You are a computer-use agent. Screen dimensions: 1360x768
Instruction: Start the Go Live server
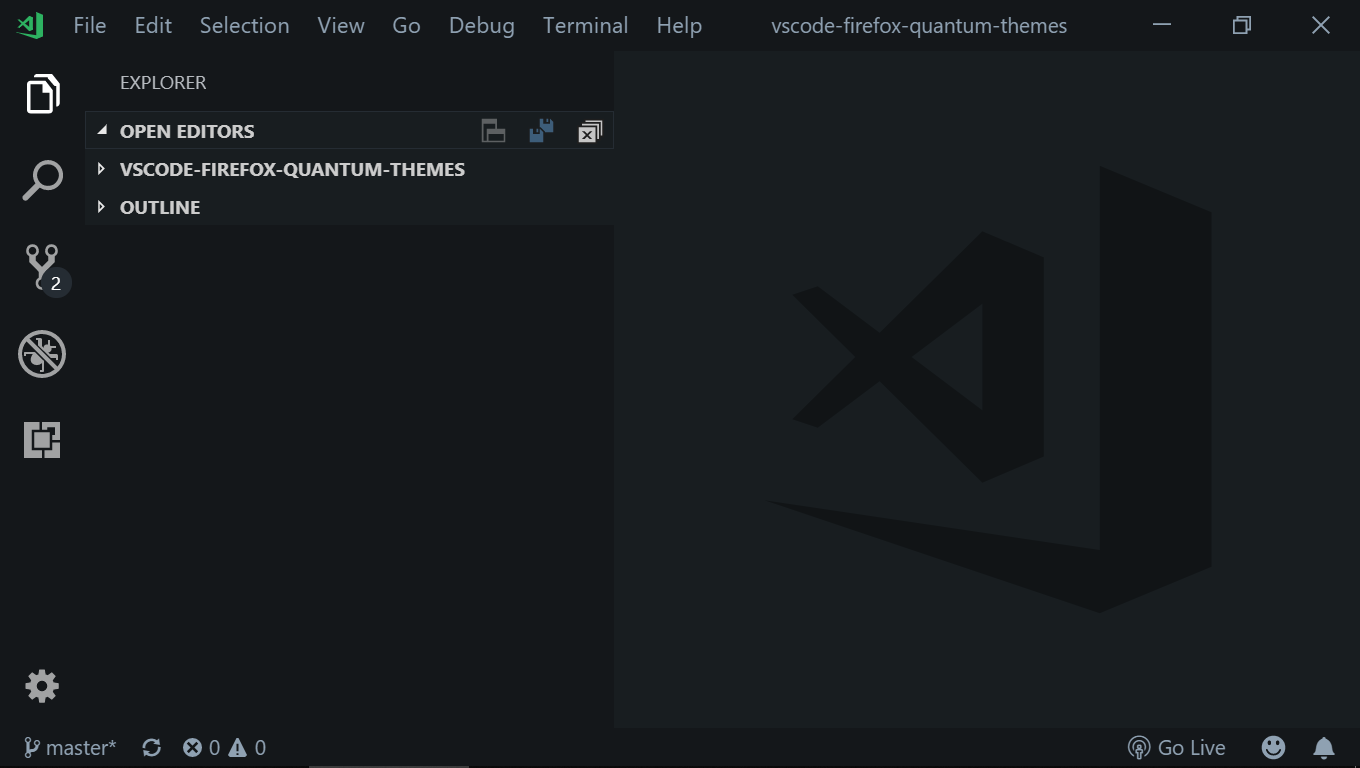(x=1177, y=747)
